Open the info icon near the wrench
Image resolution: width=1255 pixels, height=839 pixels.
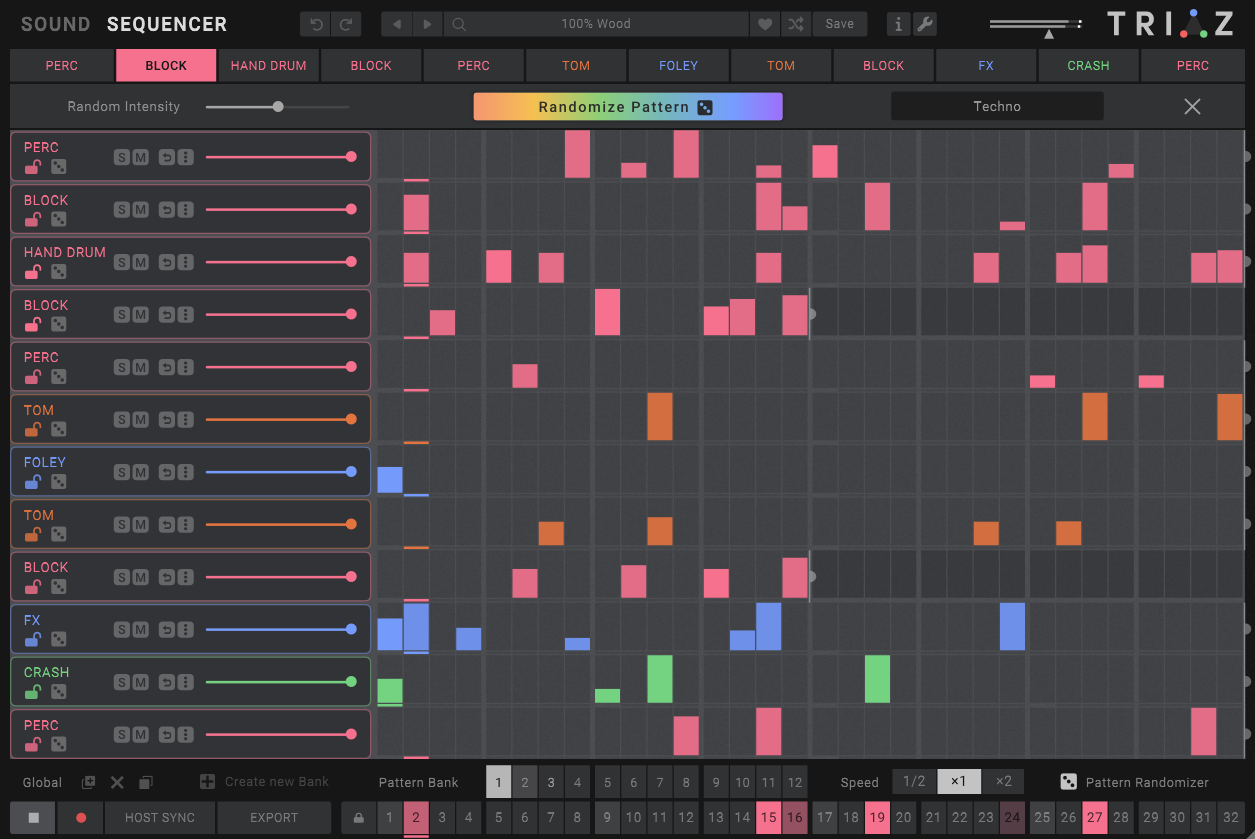pos(899,23)
